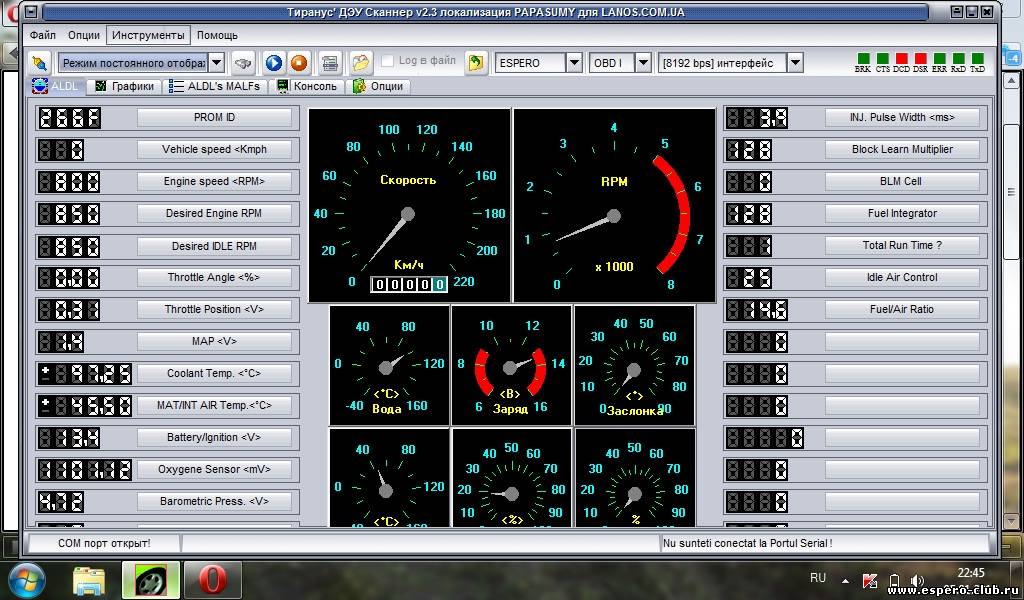Click the device list toolbar icon
The width and height of the screenshot is (1024, 600).
click(x=330, y=63)
